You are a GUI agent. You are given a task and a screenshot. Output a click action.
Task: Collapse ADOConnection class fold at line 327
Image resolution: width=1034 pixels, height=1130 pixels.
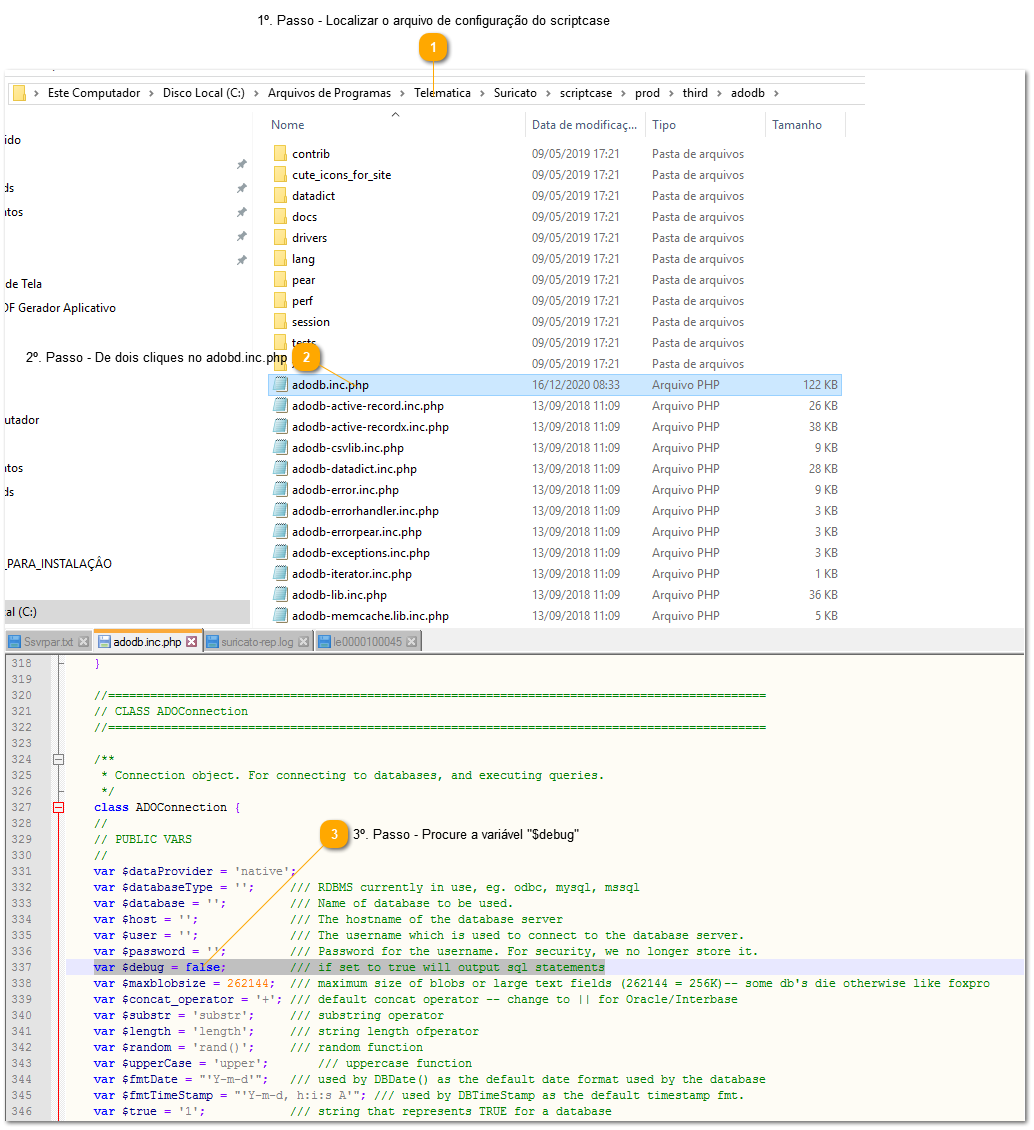(58, 807)
